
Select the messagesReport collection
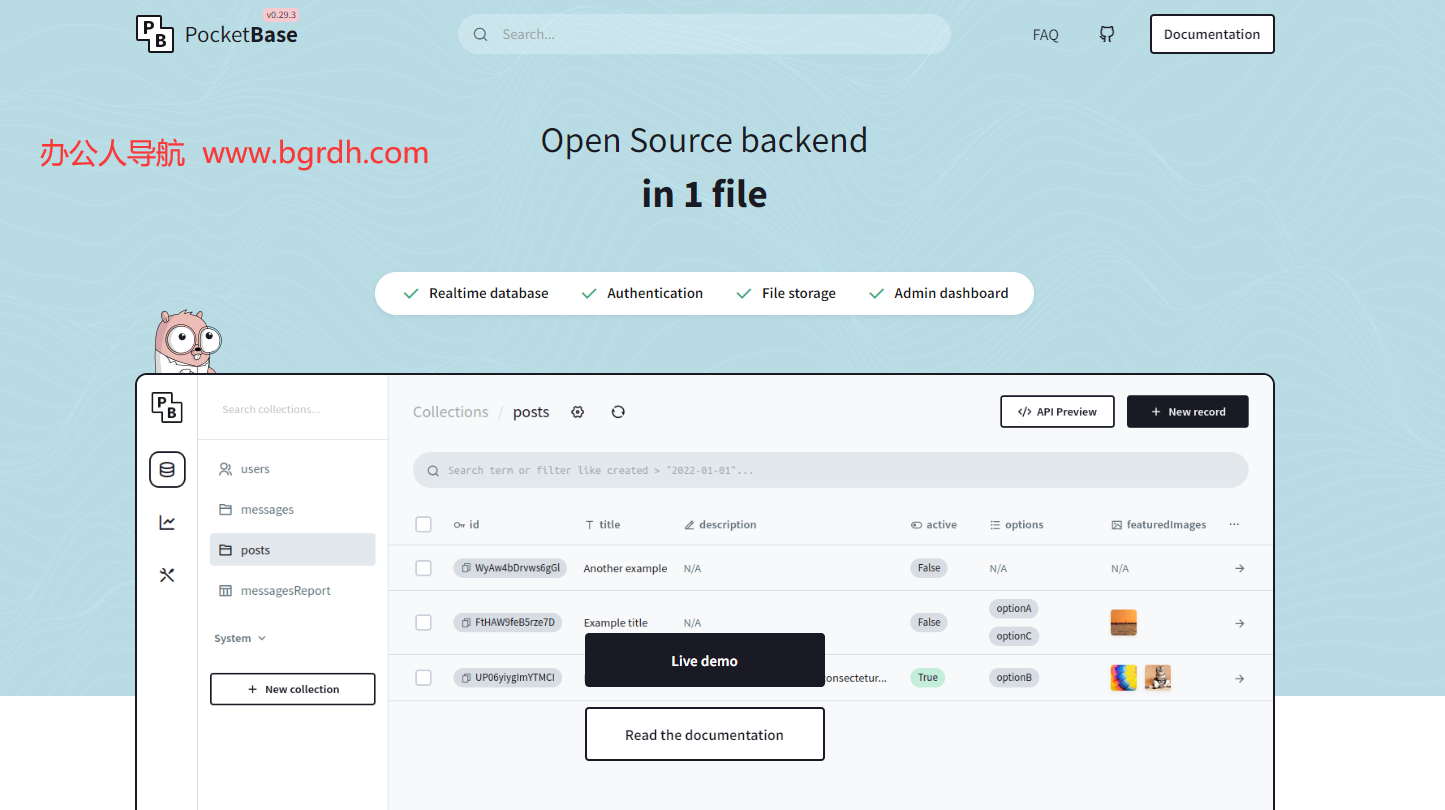285,591
